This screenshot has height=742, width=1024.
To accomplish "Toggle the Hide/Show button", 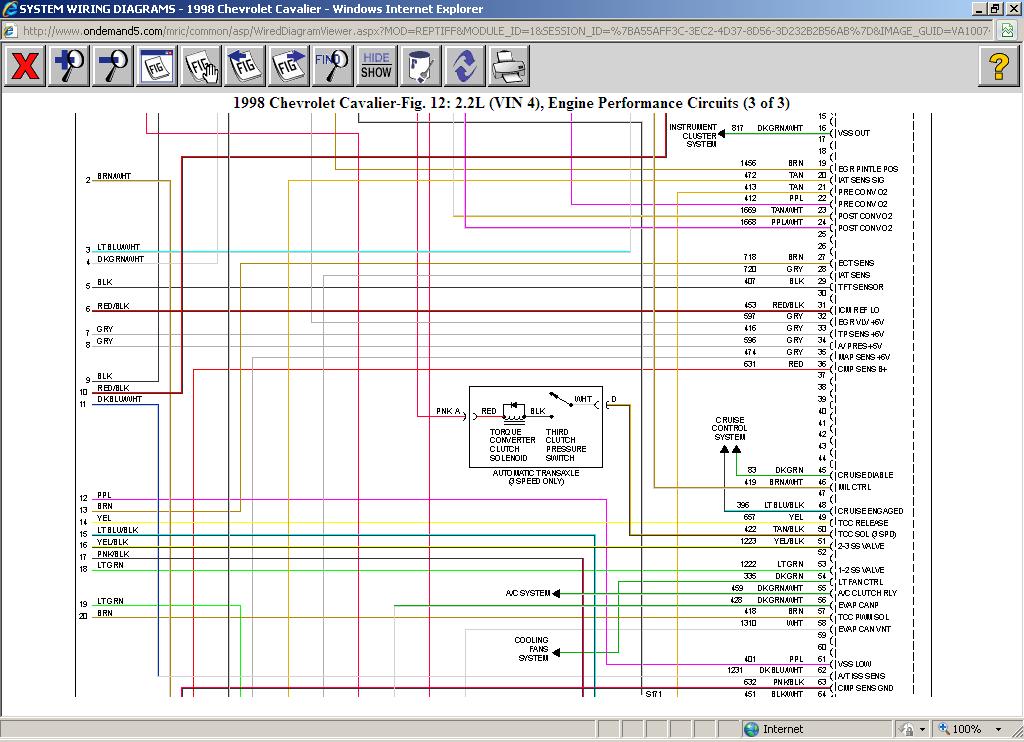I will pyautogui.click(x=376, y=67).
